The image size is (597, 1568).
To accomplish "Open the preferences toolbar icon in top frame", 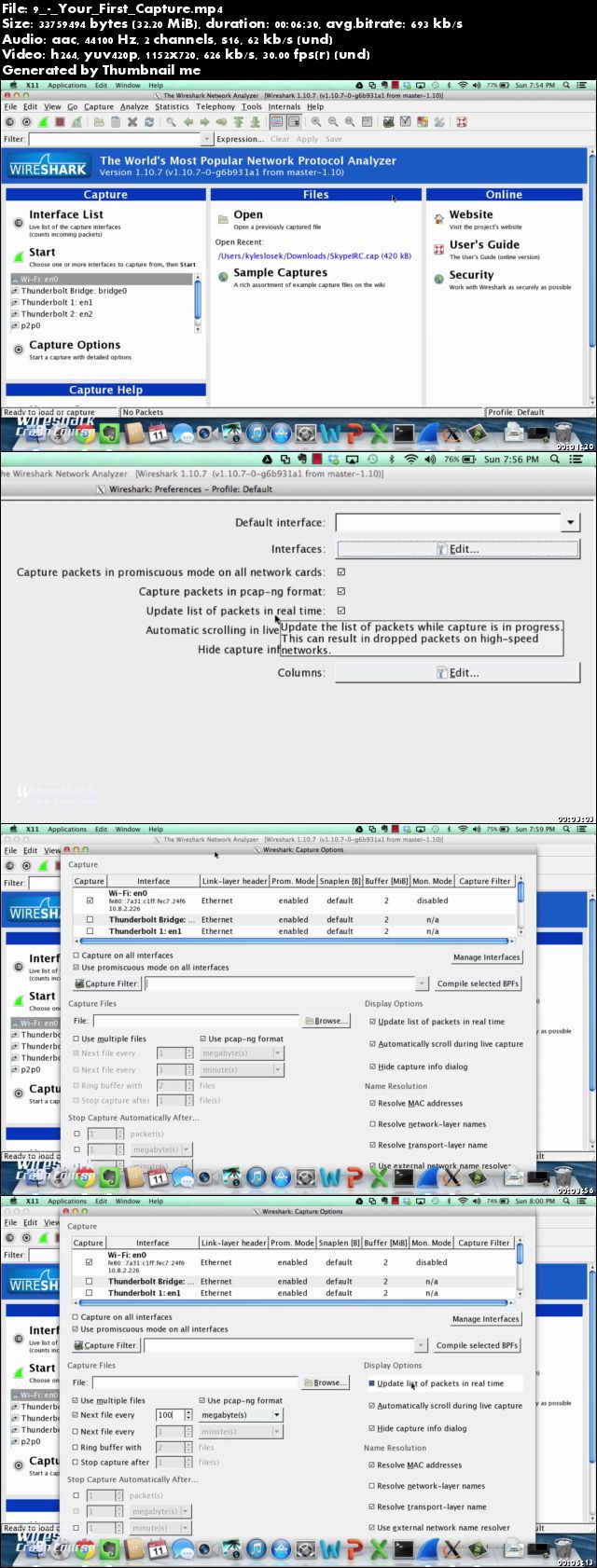I will click(438, 122).
